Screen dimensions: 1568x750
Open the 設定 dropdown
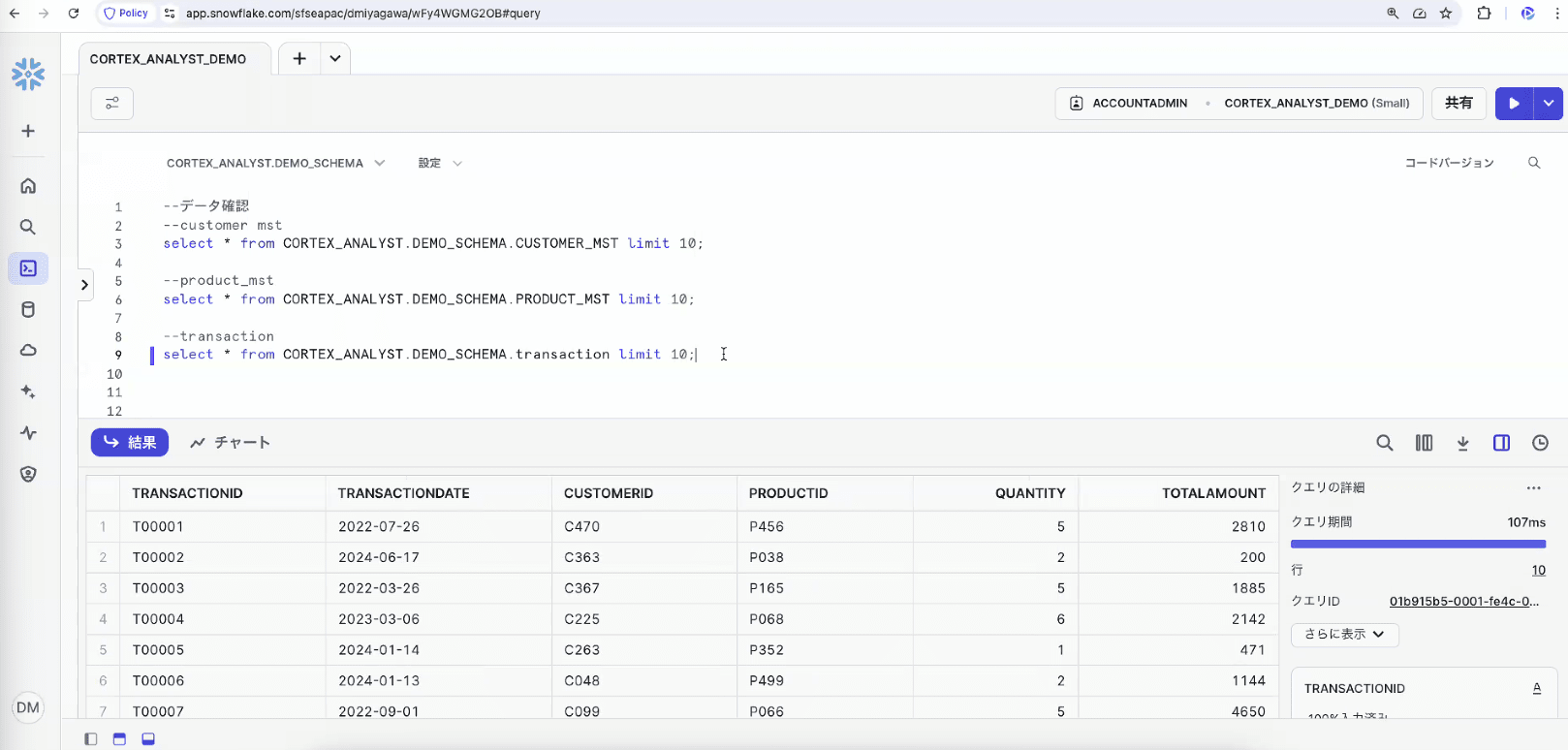(x=440, y=163)
